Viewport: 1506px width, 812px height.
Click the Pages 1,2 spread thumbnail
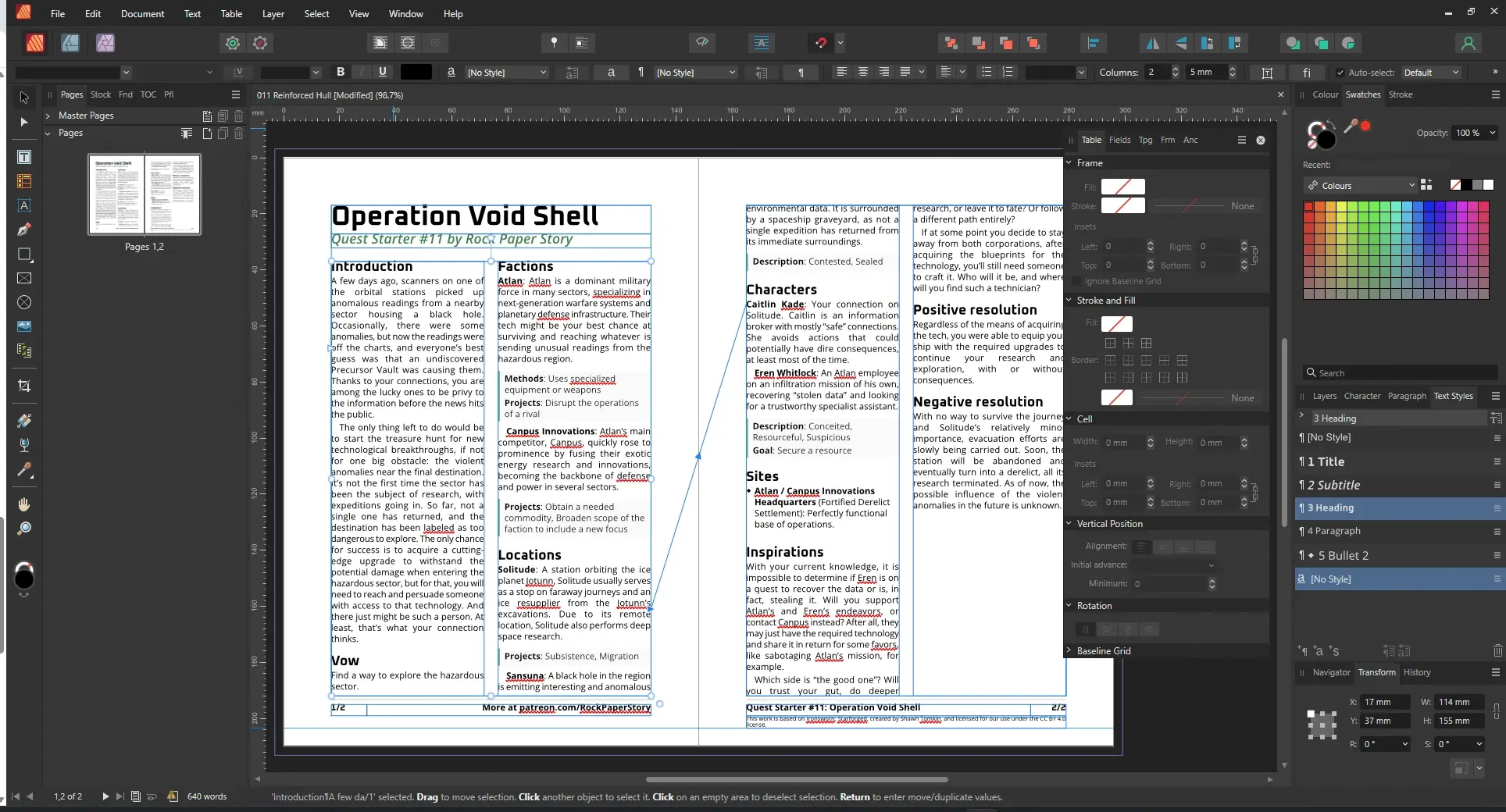(x=145, y=194)
